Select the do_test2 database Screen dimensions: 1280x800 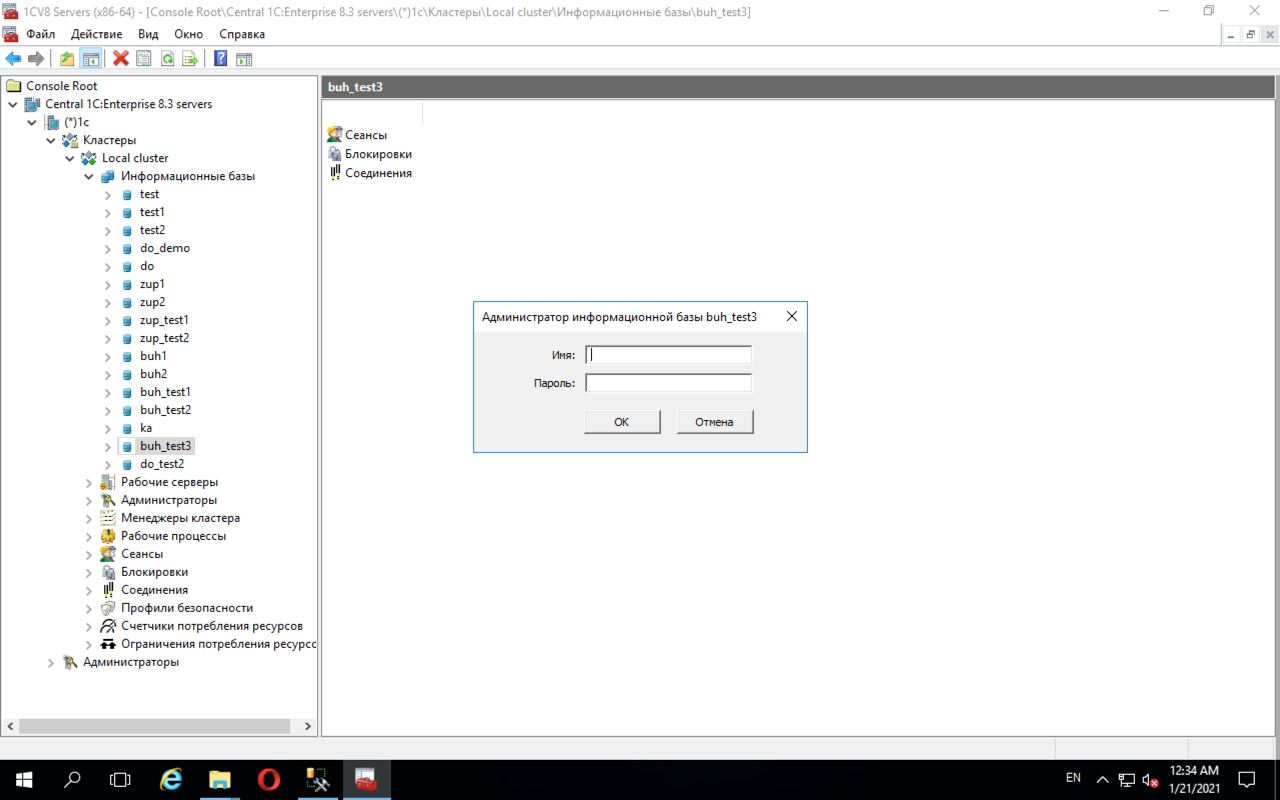tap(162, 464)
